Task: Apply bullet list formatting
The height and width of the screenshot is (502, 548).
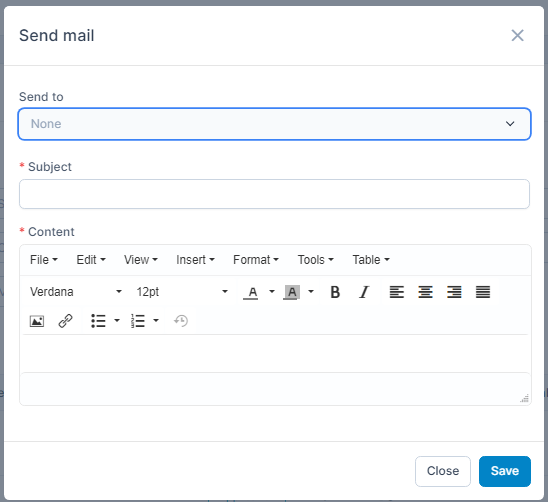Action: click(98, 321)
